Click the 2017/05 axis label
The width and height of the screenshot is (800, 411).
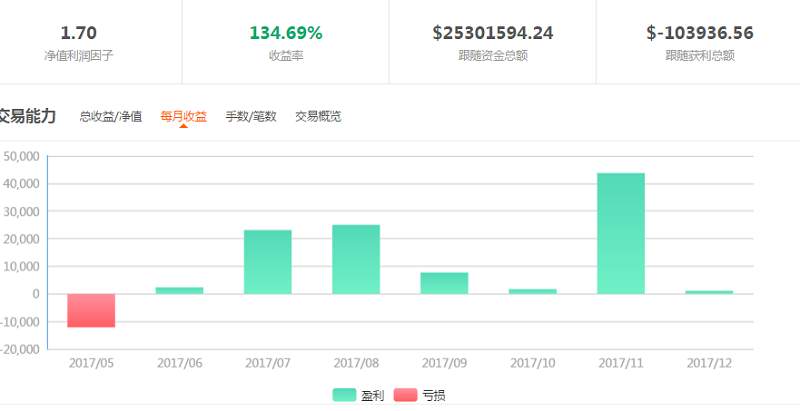(x=91, y=363)
